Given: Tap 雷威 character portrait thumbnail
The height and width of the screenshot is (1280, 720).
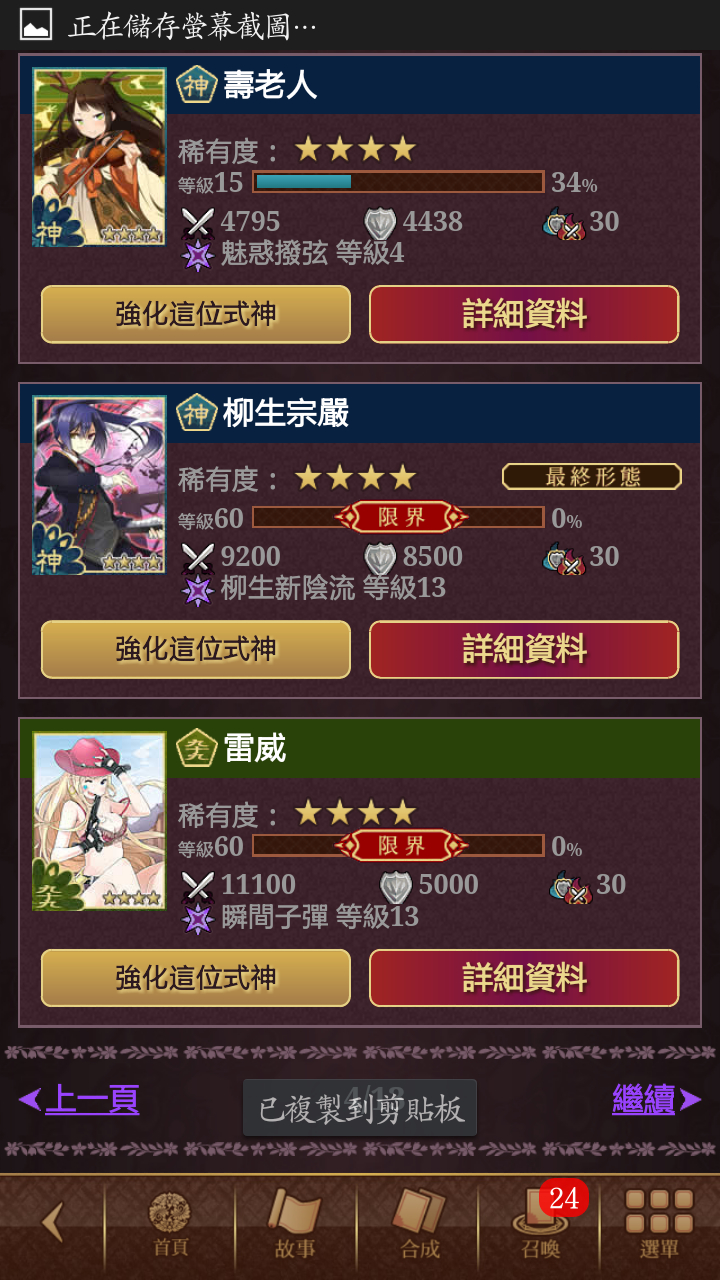Looking at the screenshot, I should (99, 821).
